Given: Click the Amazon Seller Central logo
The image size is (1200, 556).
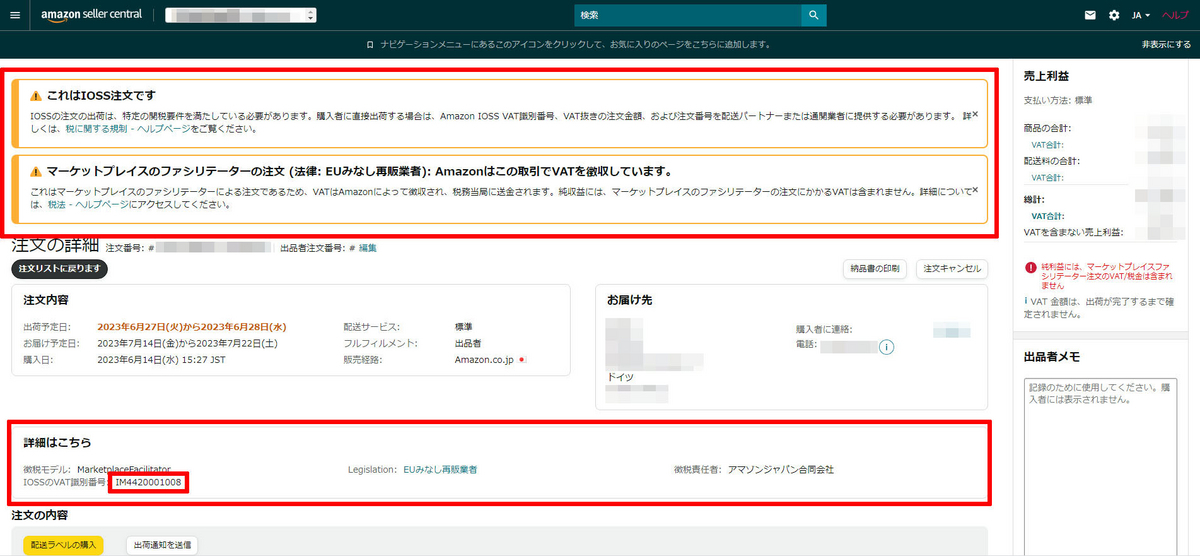Looking at the screenshot, I should pos(92,15).
